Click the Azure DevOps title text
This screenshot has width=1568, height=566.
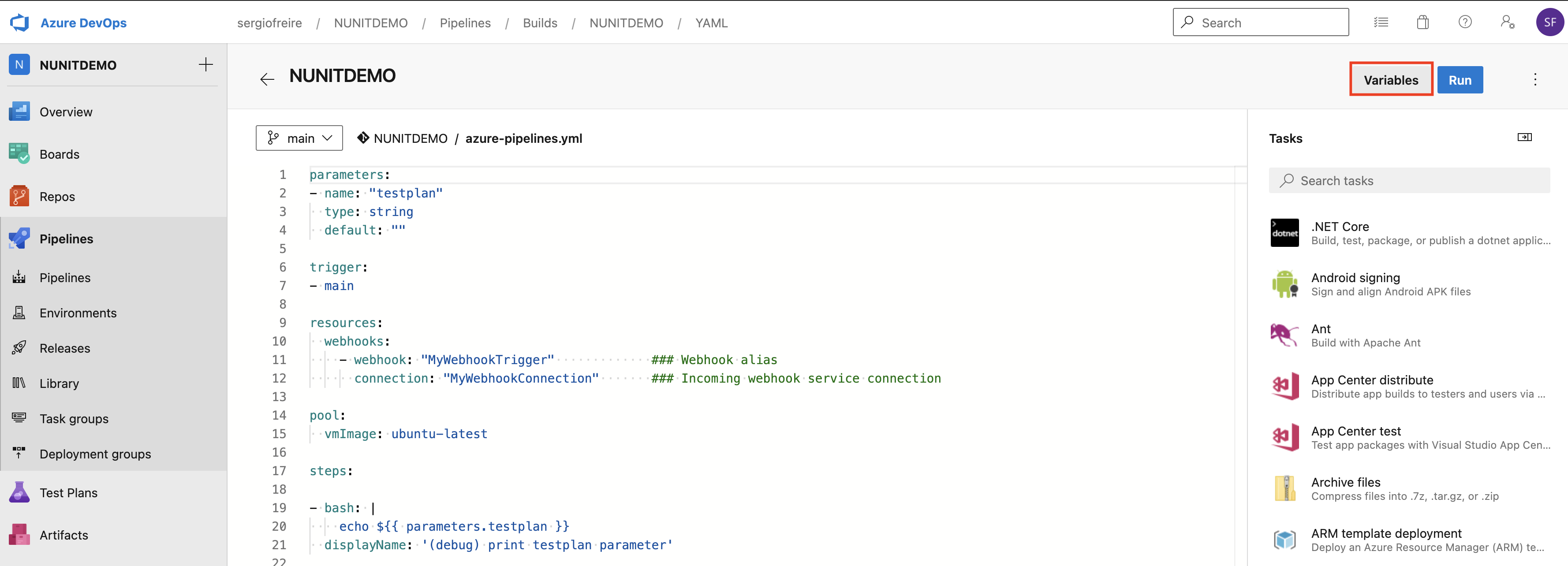pyautogui.click(x=83, y=22)
